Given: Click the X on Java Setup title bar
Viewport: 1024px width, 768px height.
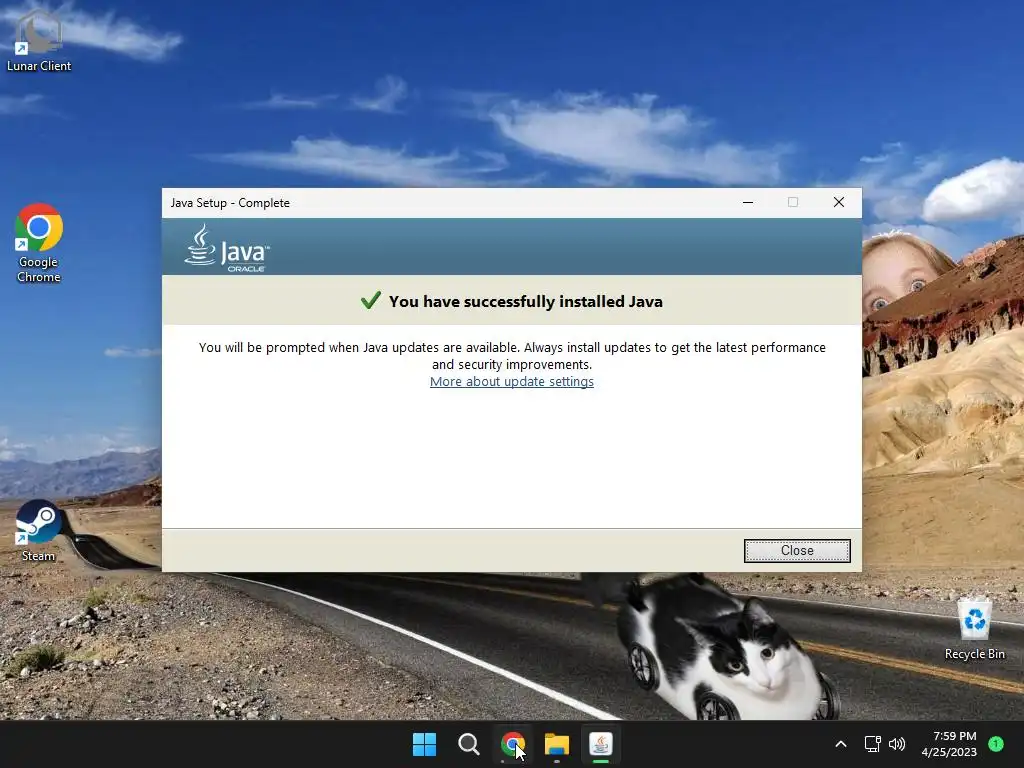Looking at the screenshot, I should tap(839, 202).
